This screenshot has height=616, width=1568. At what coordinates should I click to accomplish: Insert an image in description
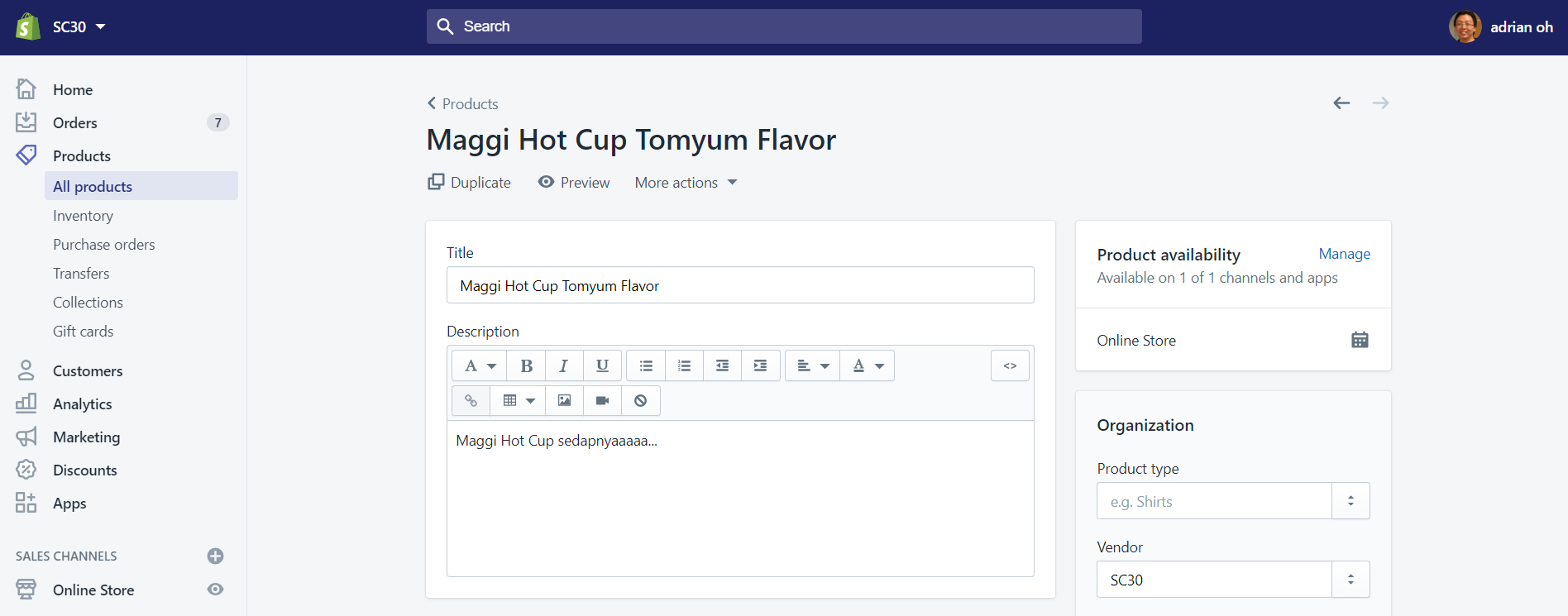point(564,400)
